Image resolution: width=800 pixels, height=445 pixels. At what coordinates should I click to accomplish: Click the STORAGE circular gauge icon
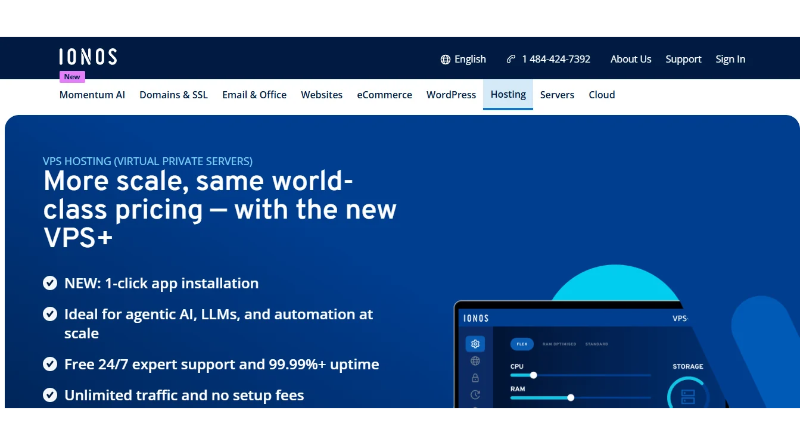click(x=687, y=393)
